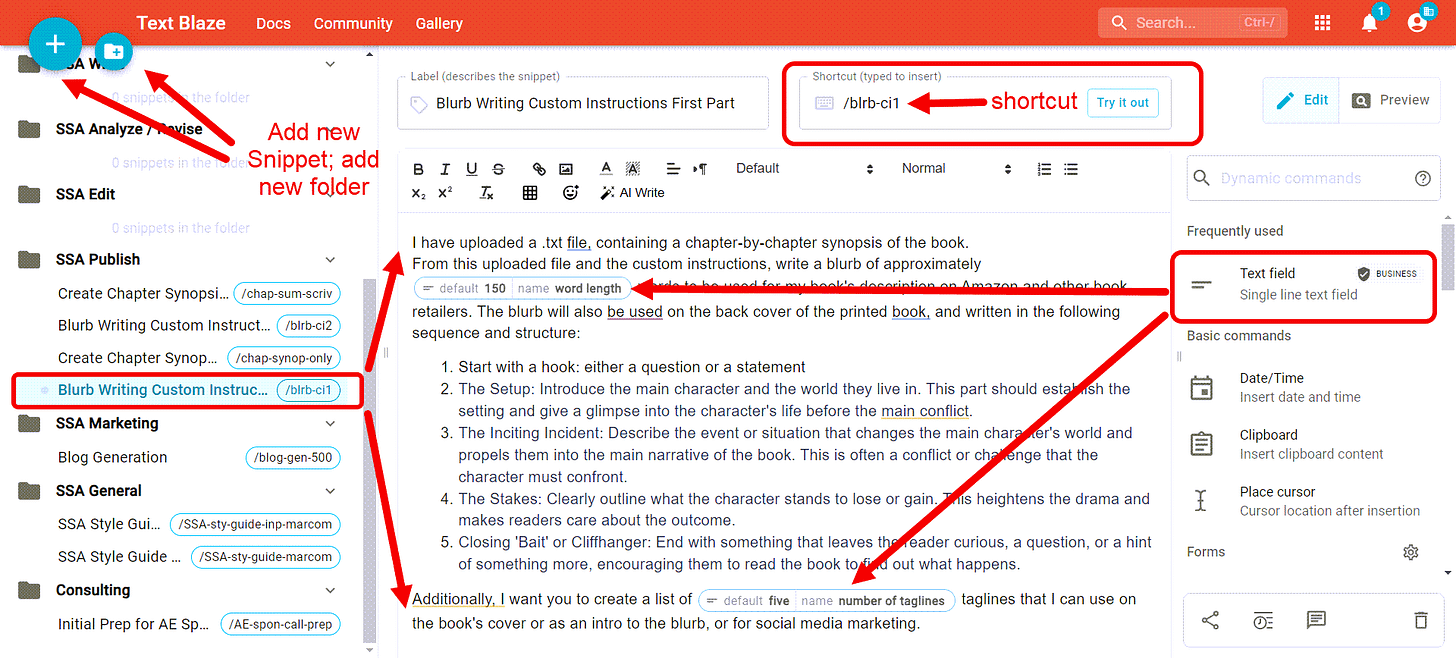
Task: Open the Community menu
Action: coord(353,23)
